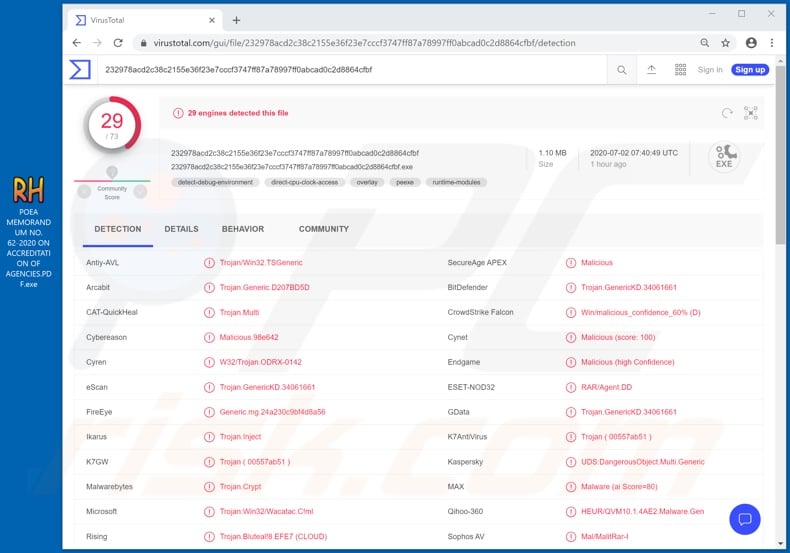
Task: Click the alert icon beside SecureAge APEX Malicious
Action: click(571, 263)
